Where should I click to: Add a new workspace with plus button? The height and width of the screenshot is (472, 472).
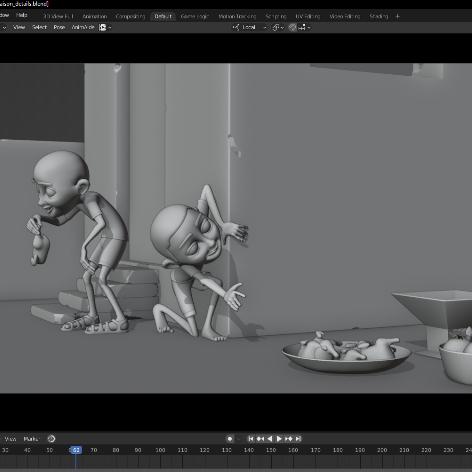point(397,16)
